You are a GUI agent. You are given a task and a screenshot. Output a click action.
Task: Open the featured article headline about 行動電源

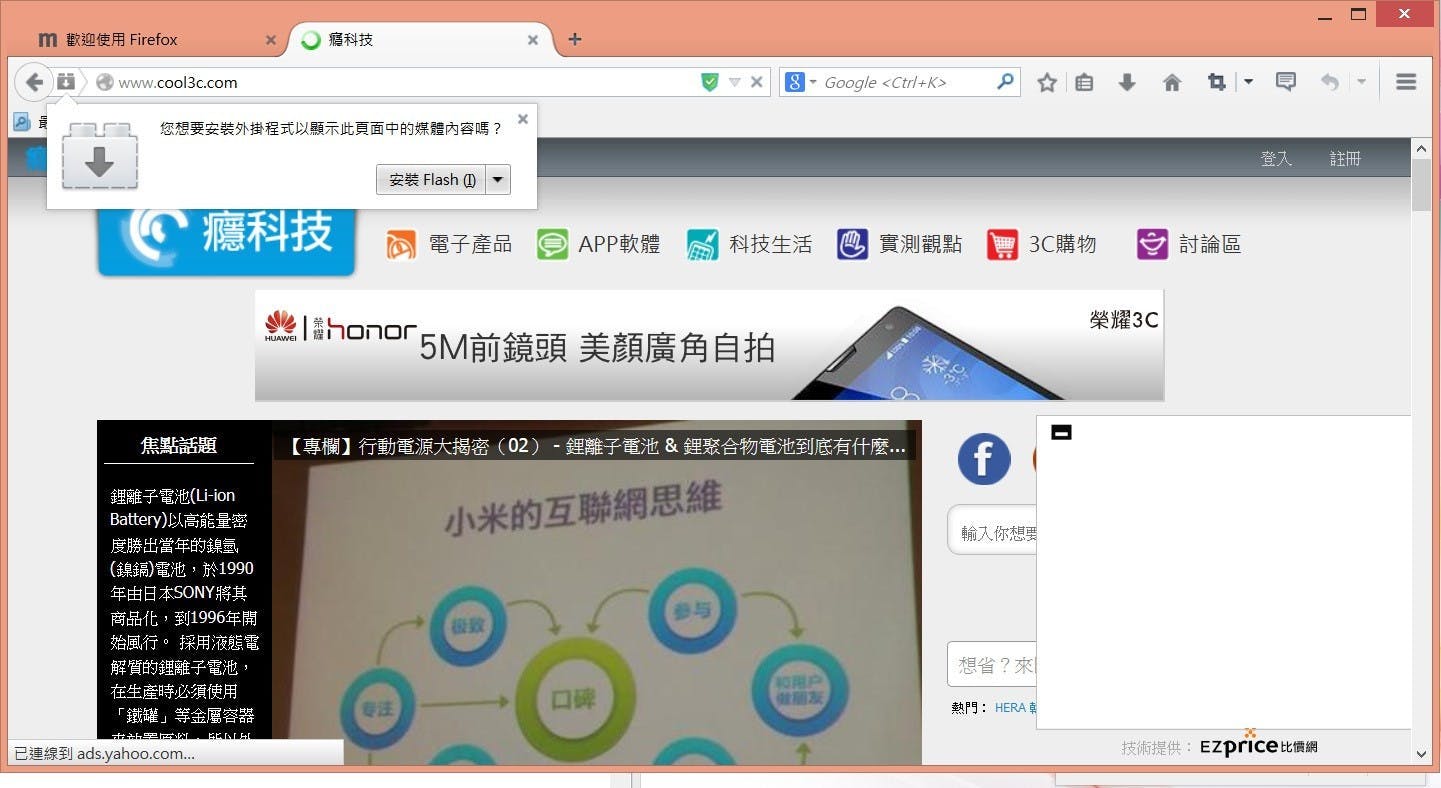point(596,446)
